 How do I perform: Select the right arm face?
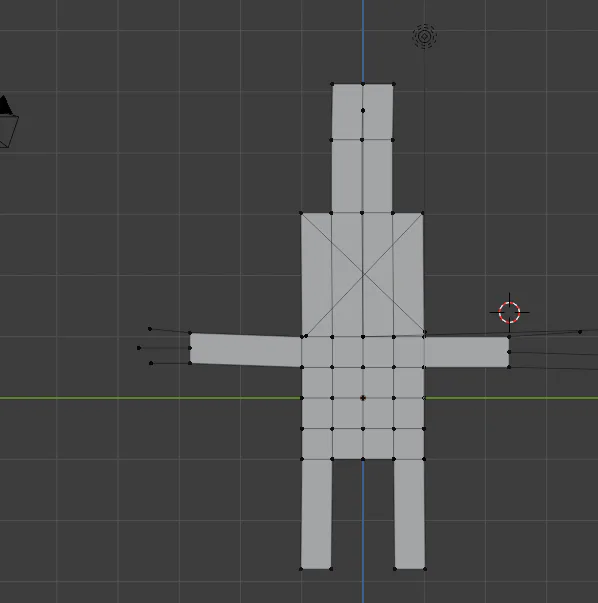[x=466, y=352]
